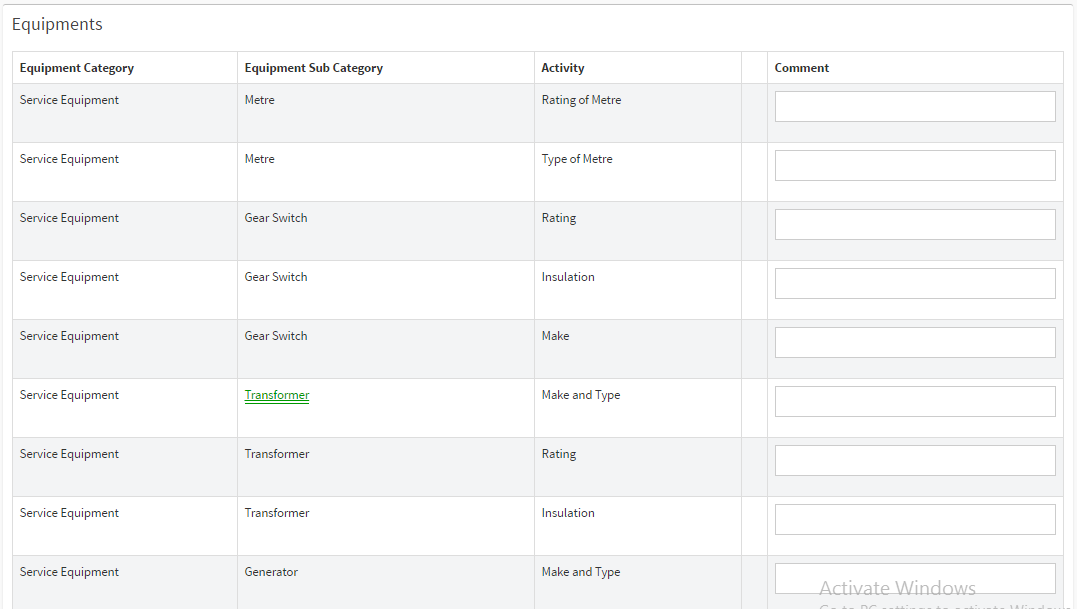Click the Type of Metre activity text

(x=577, y=159)
